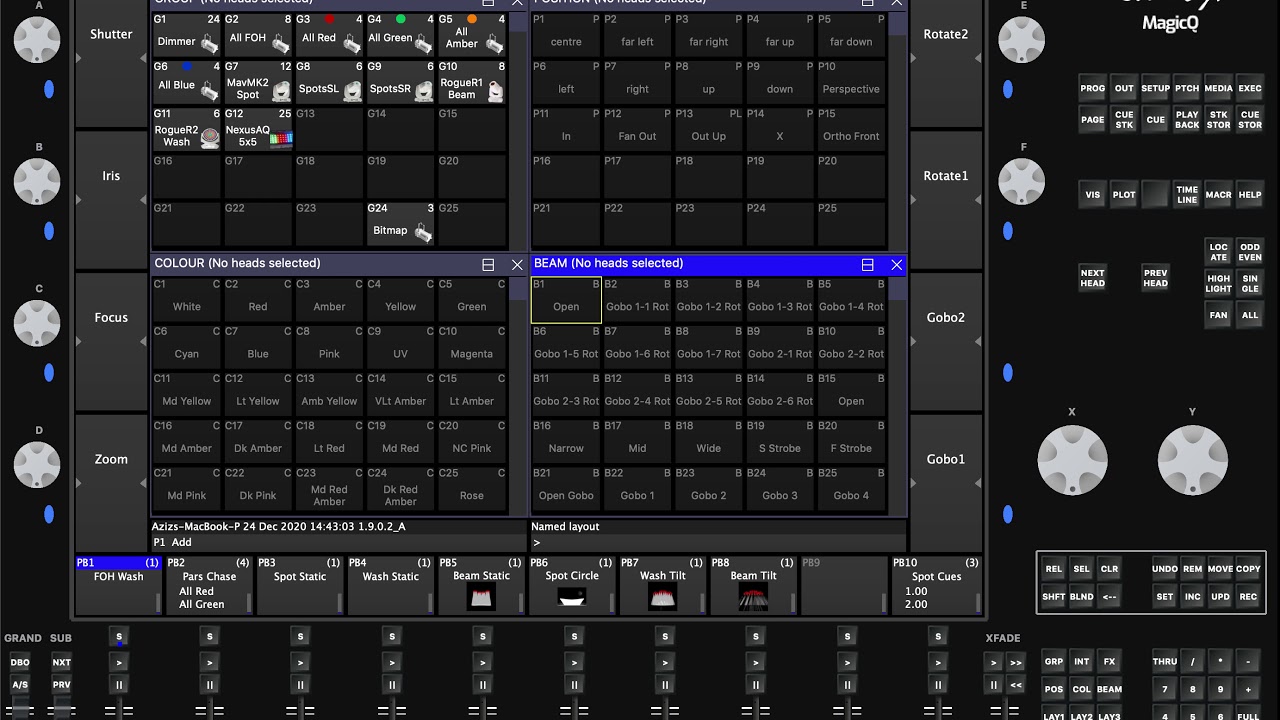The image size is (1280, 720).
Task: Select the G1 Dimmer group tile
Action: click(x=187, y=34)
